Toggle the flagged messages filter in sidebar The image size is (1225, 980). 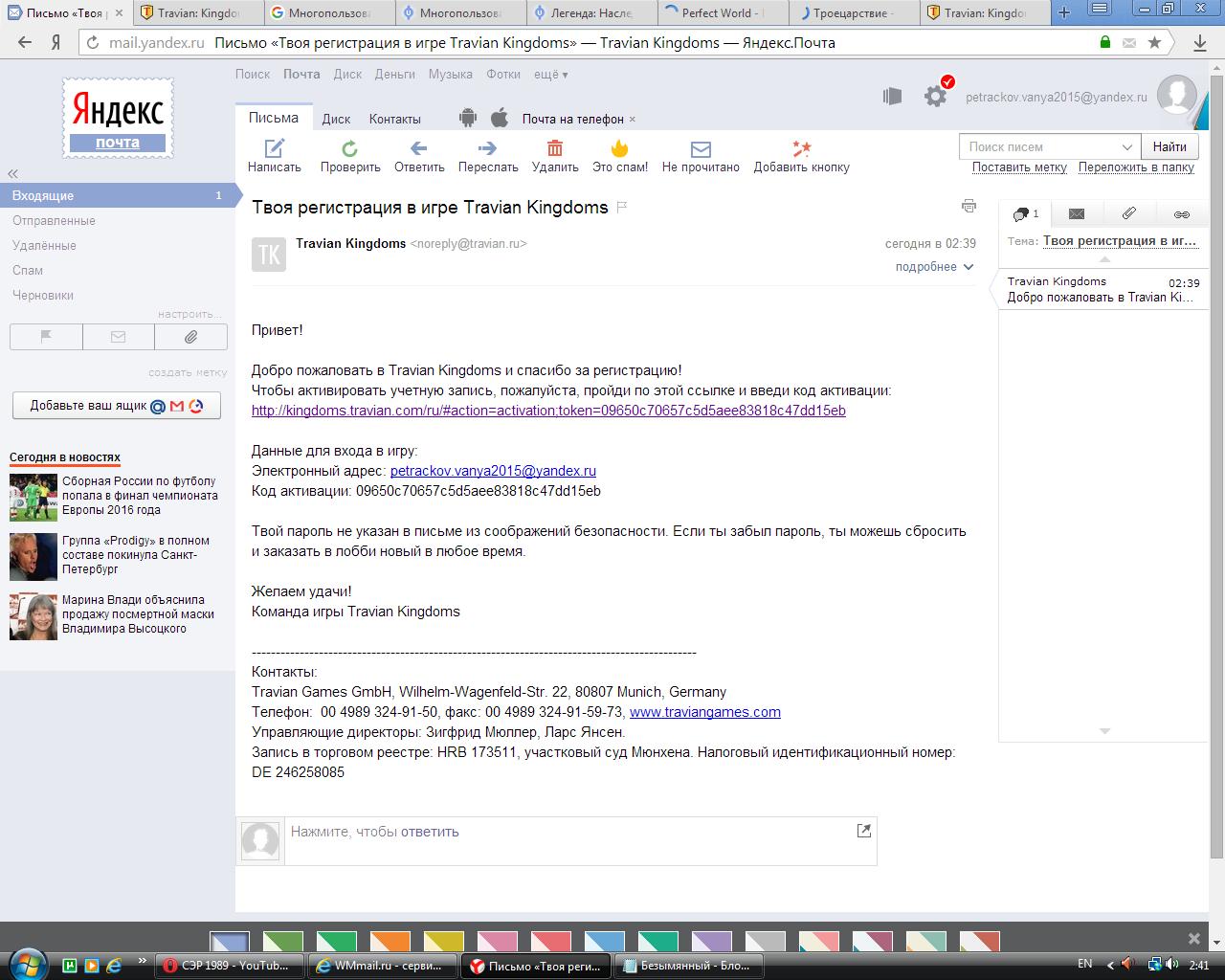tap(46, 337)
